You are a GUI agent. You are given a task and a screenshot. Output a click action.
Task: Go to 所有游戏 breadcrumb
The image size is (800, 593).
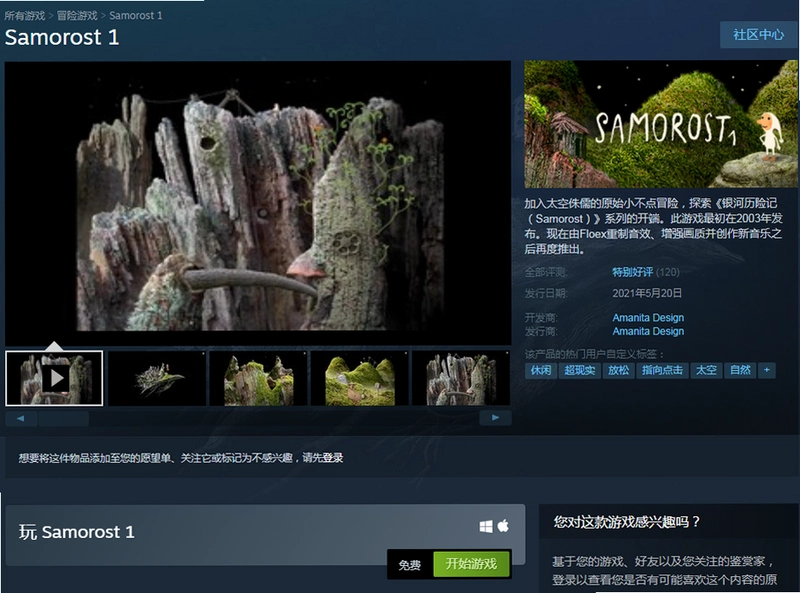[x=24, y=15]
